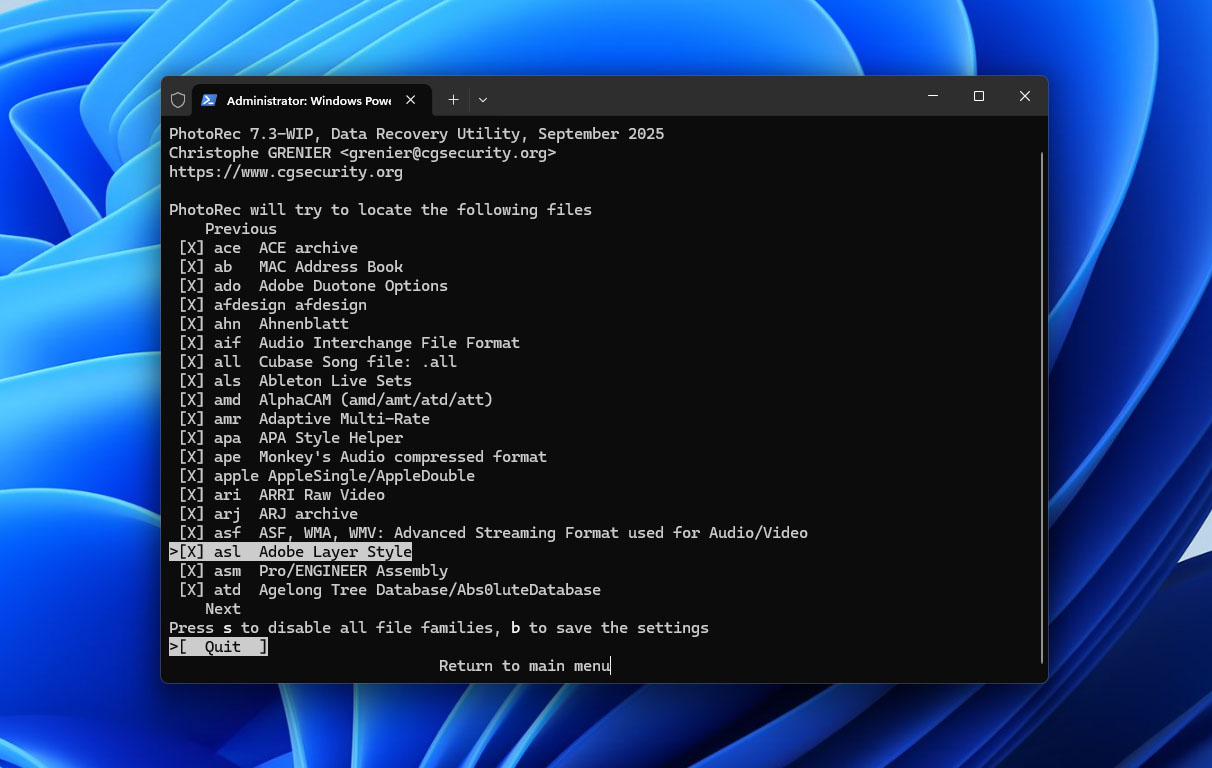Toggle the apa APA Style Helper checkbox
This screenshot has height=768, width=1212.
click(x=191, y=438)
